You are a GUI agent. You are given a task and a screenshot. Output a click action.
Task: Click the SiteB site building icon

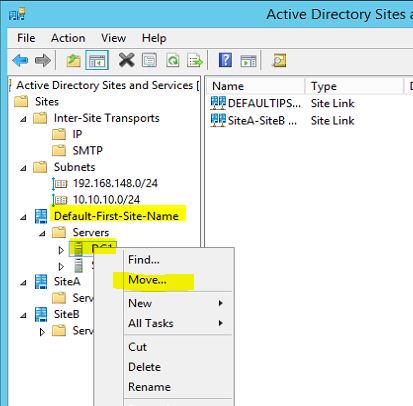(41, 314)
